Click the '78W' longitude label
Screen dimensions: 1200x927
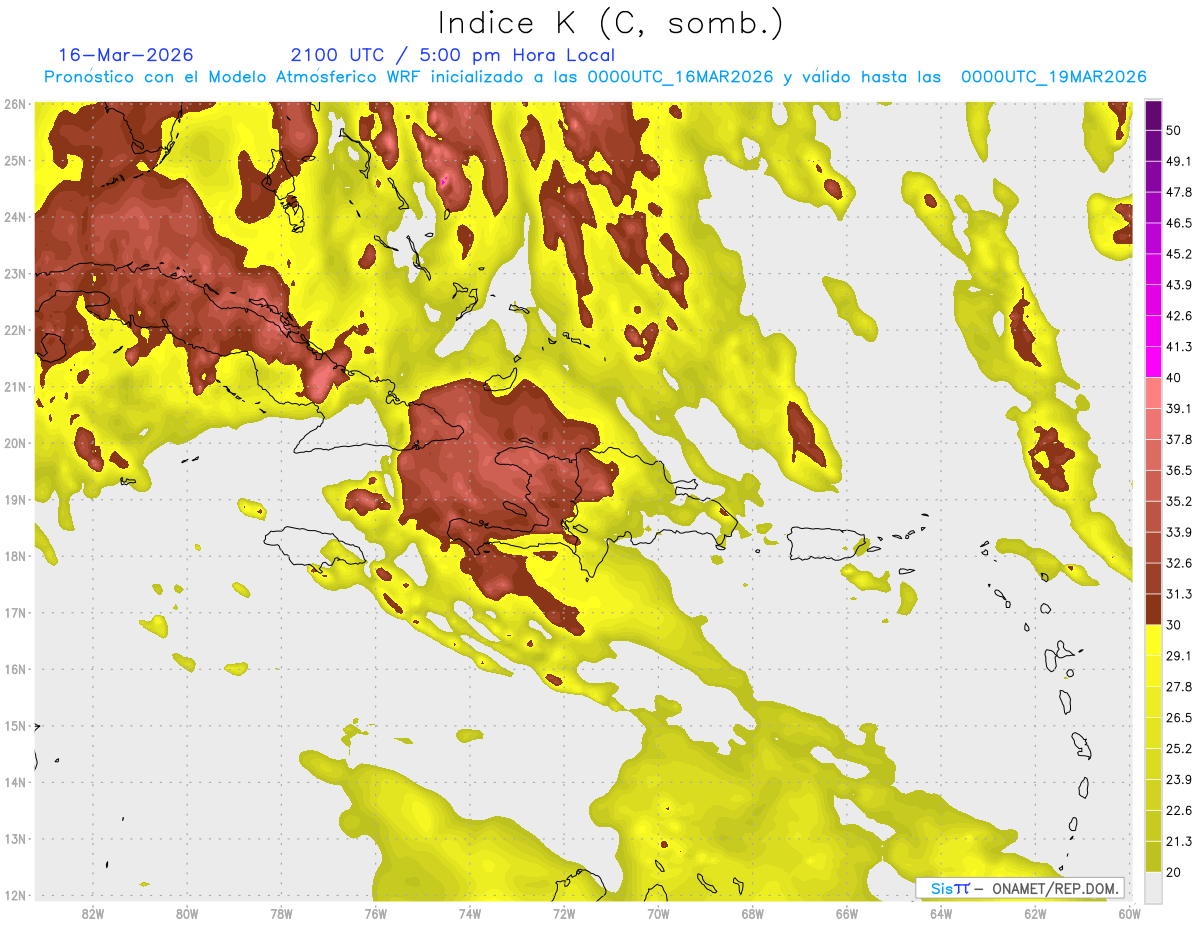[x=281, y=913]
